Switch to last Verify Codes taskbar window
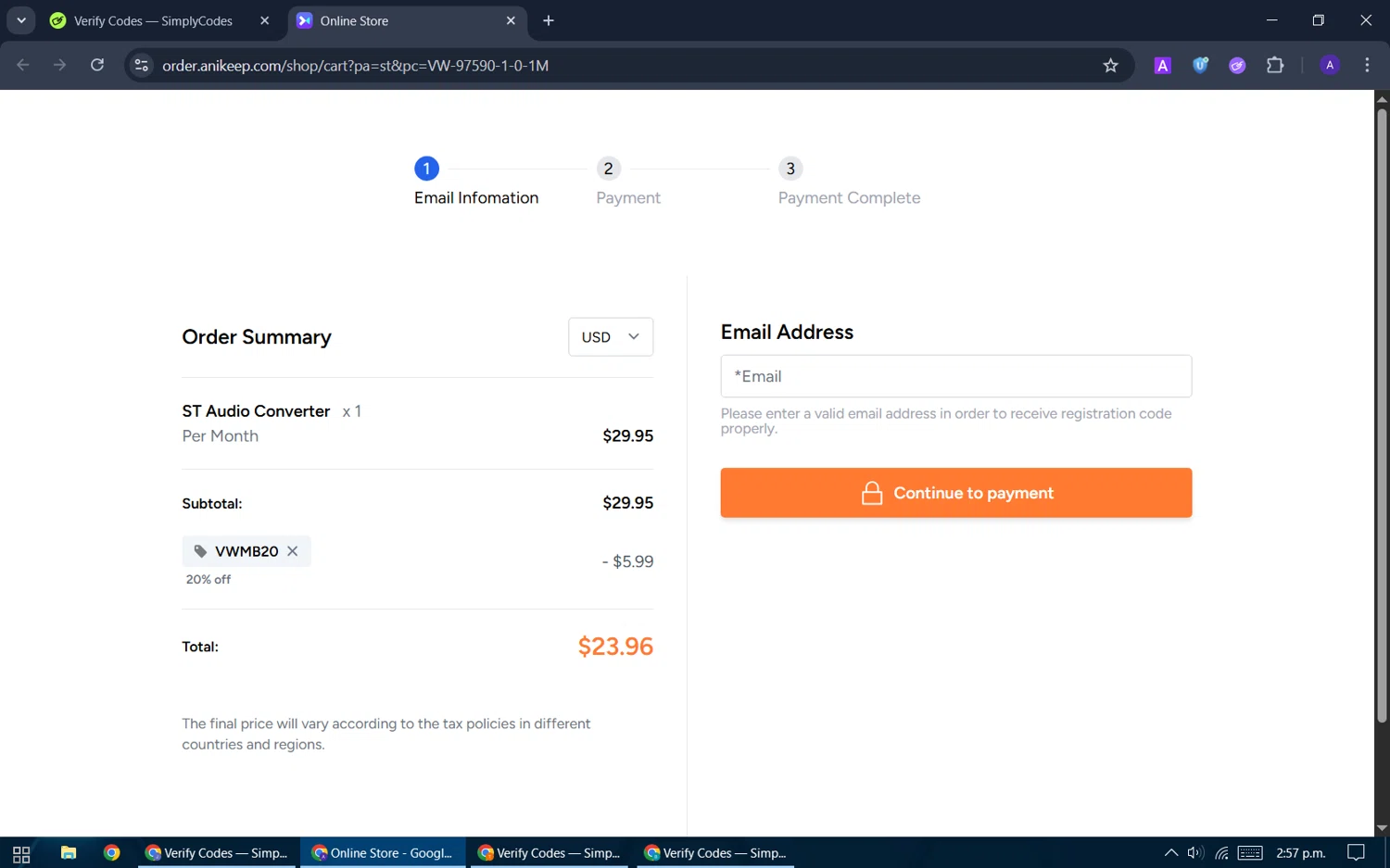Viewport: 1390px width, 868px height. click(715, 853)
